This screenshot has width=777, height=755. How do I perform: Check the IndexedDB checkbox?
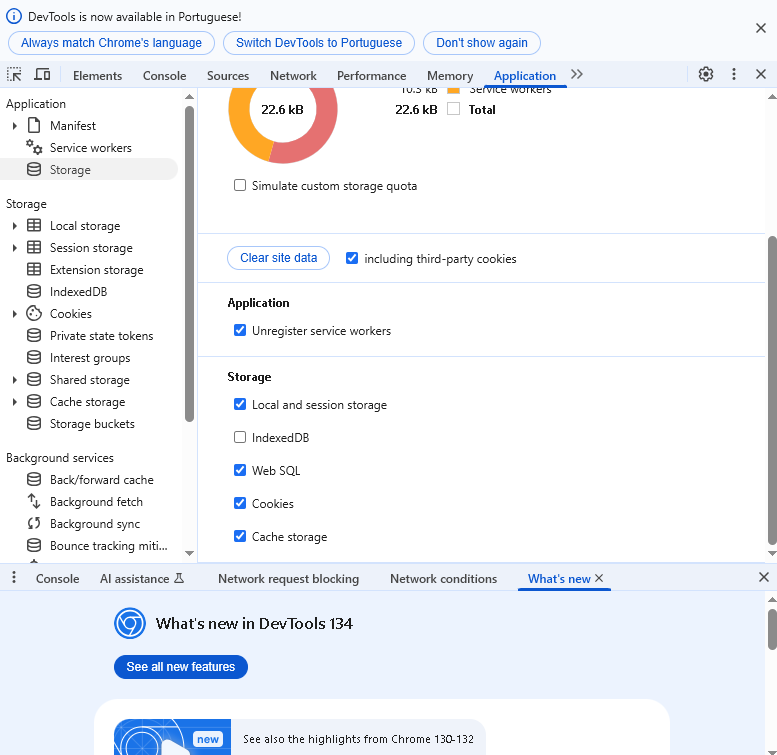coord(240,437)
